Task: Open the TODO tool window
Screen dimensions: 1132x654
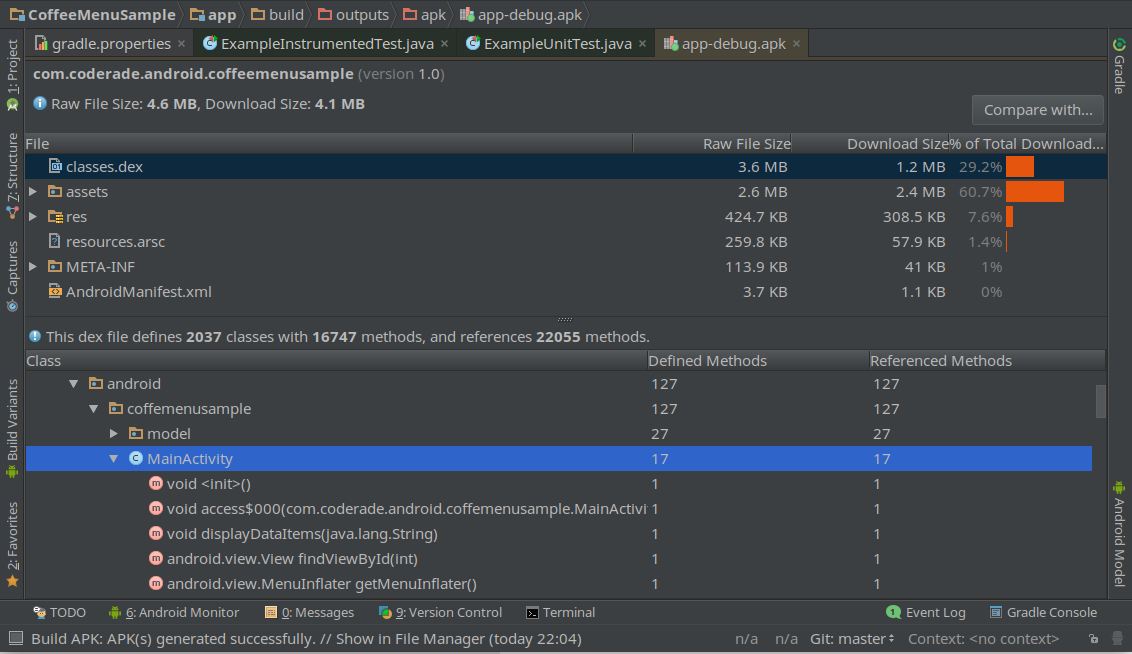Action: click(60, 612)
